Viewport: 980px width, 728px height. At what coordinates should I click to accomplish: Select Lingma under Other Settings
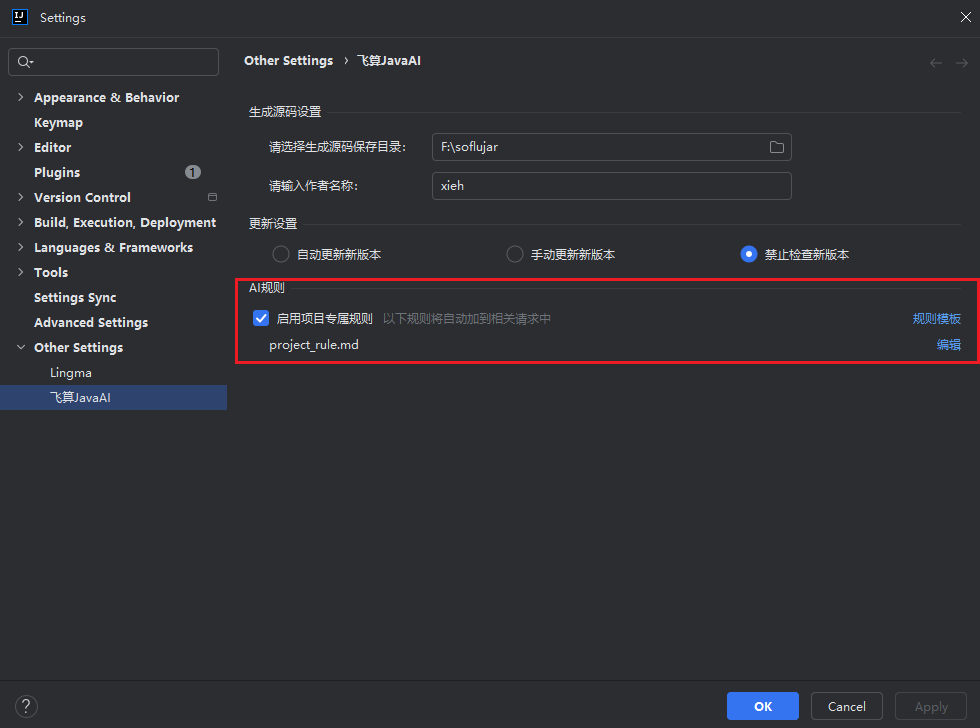pos(71,372)
